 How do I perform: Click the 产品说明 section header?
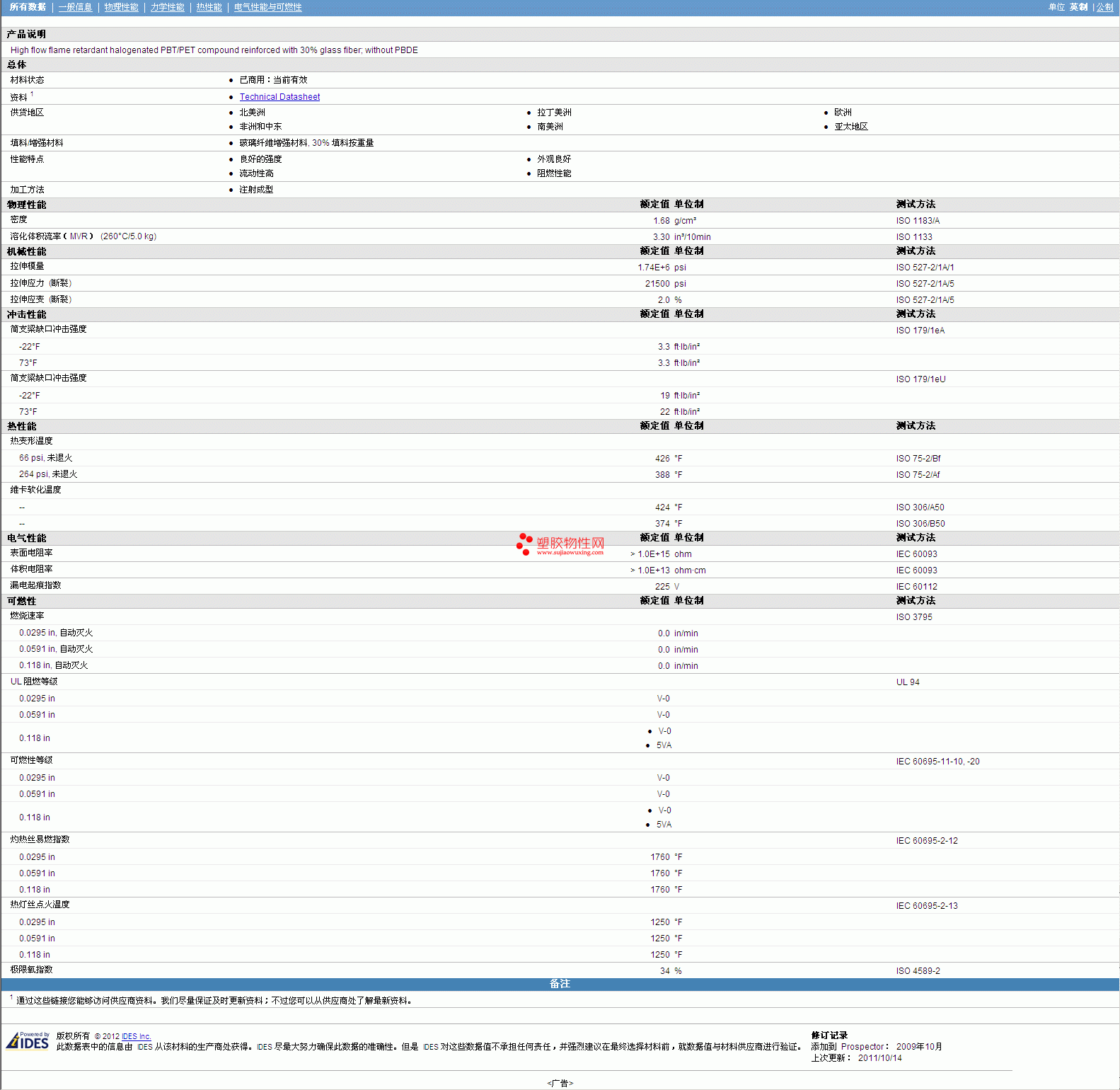click(26, 34)
